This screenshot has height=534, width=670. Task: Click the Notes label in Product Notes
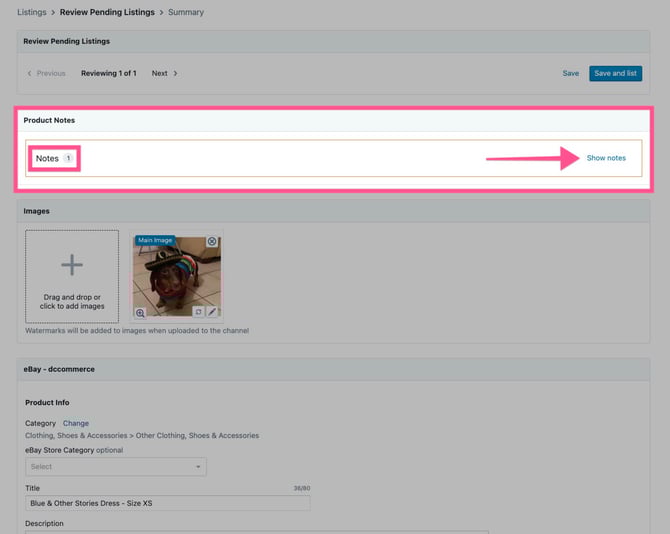coord(47,158)
